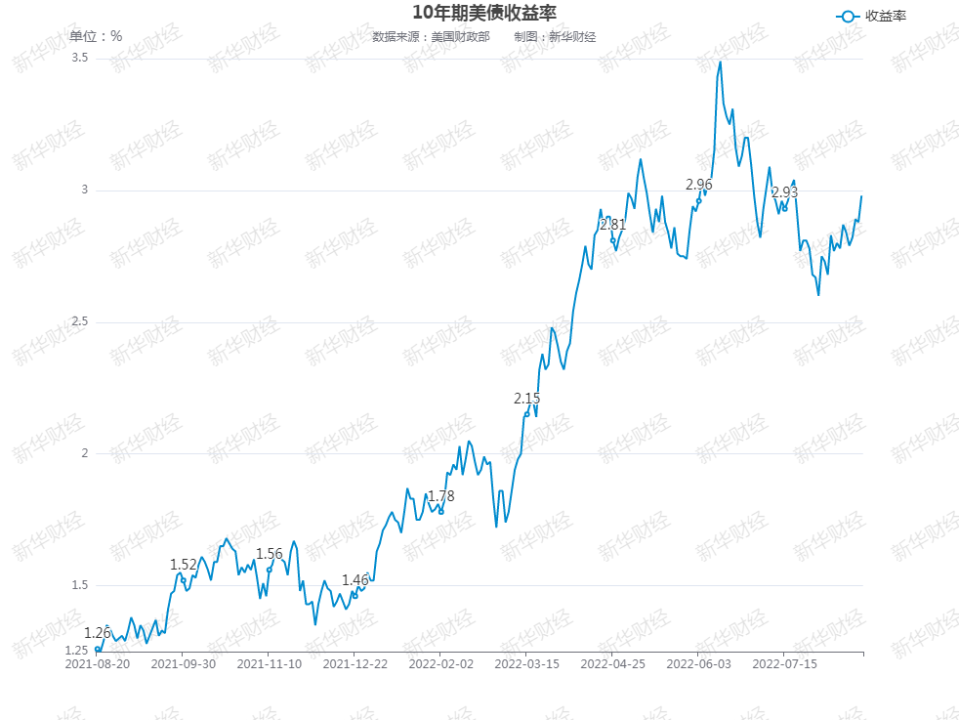959x720 pixels.
Task: Click the 2021-12-22 x-axis date label
Action: (x=355, y=662)
